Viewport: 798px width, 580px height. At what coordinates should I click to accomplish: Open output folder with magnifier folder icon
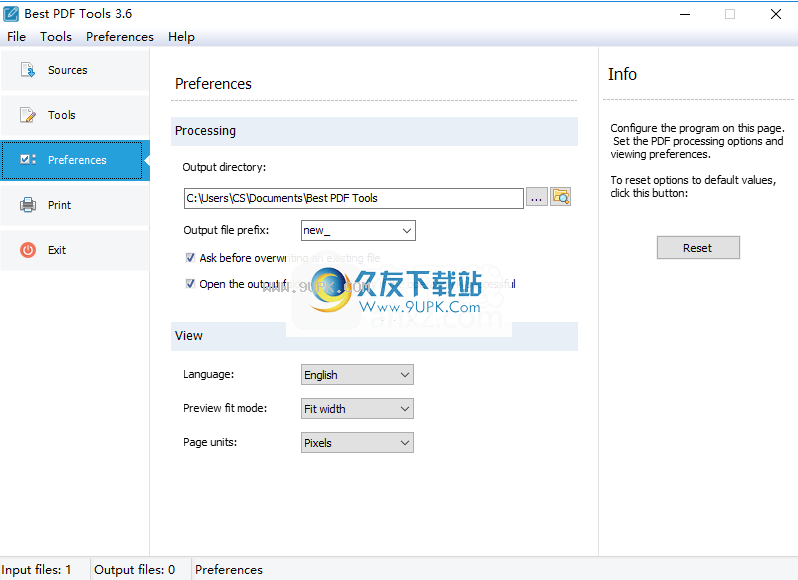pyautogui.click(x=560, y=197)
